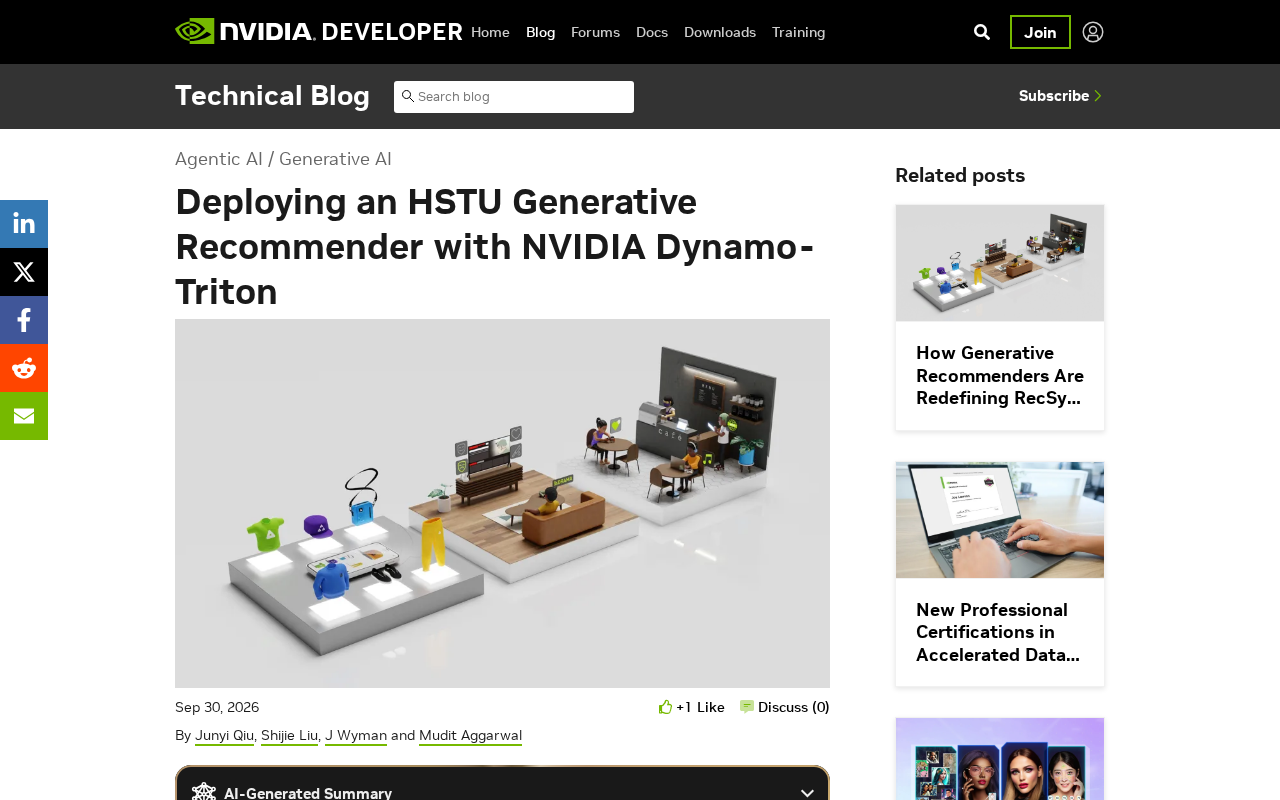Click the 'Sep 30, 2026' date text
This screenshot has width=1280, height=800.
[217, 707]
